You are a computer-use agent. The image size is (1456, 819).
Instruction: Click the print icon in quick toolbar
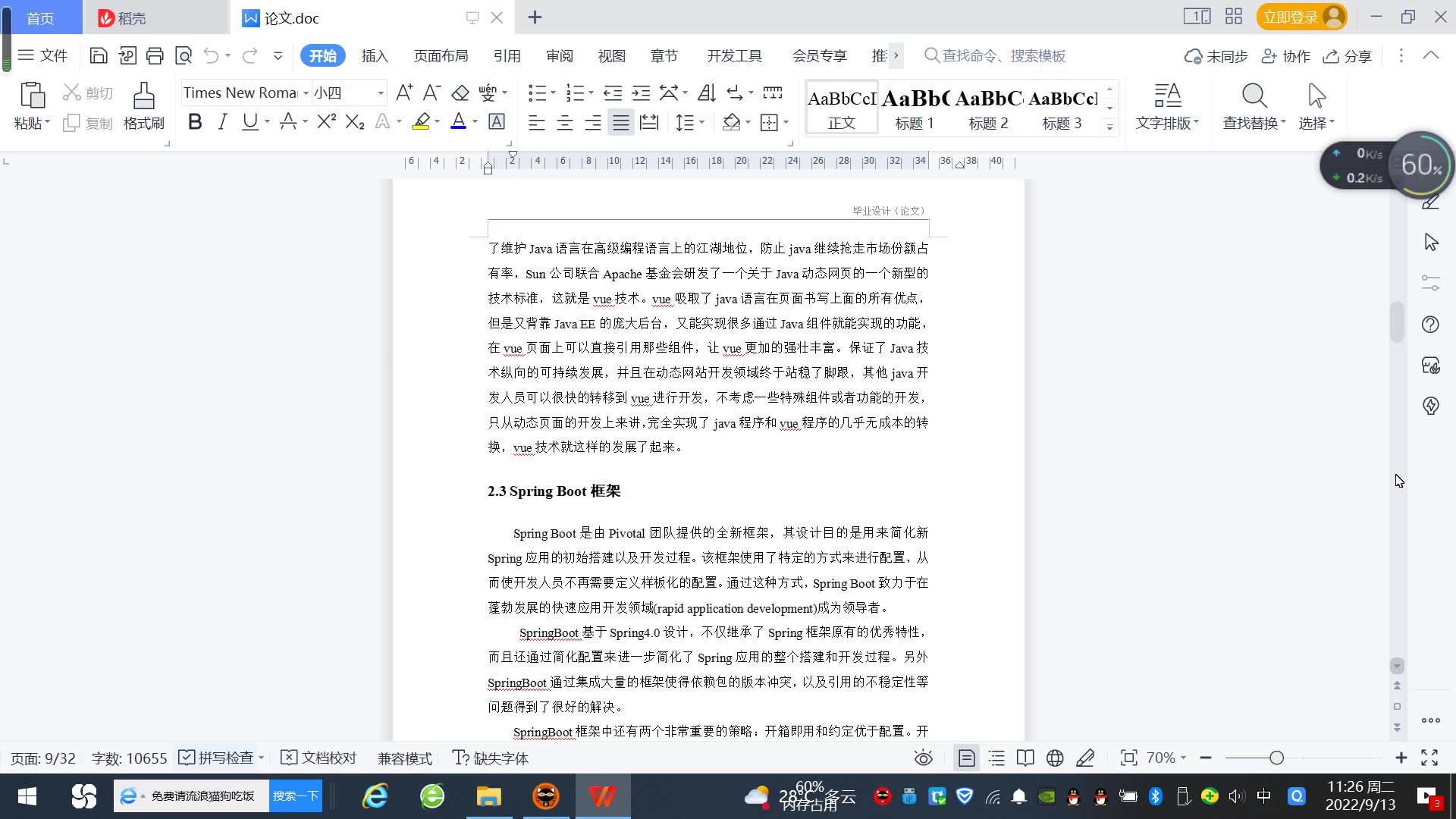[x=155, y=55]
